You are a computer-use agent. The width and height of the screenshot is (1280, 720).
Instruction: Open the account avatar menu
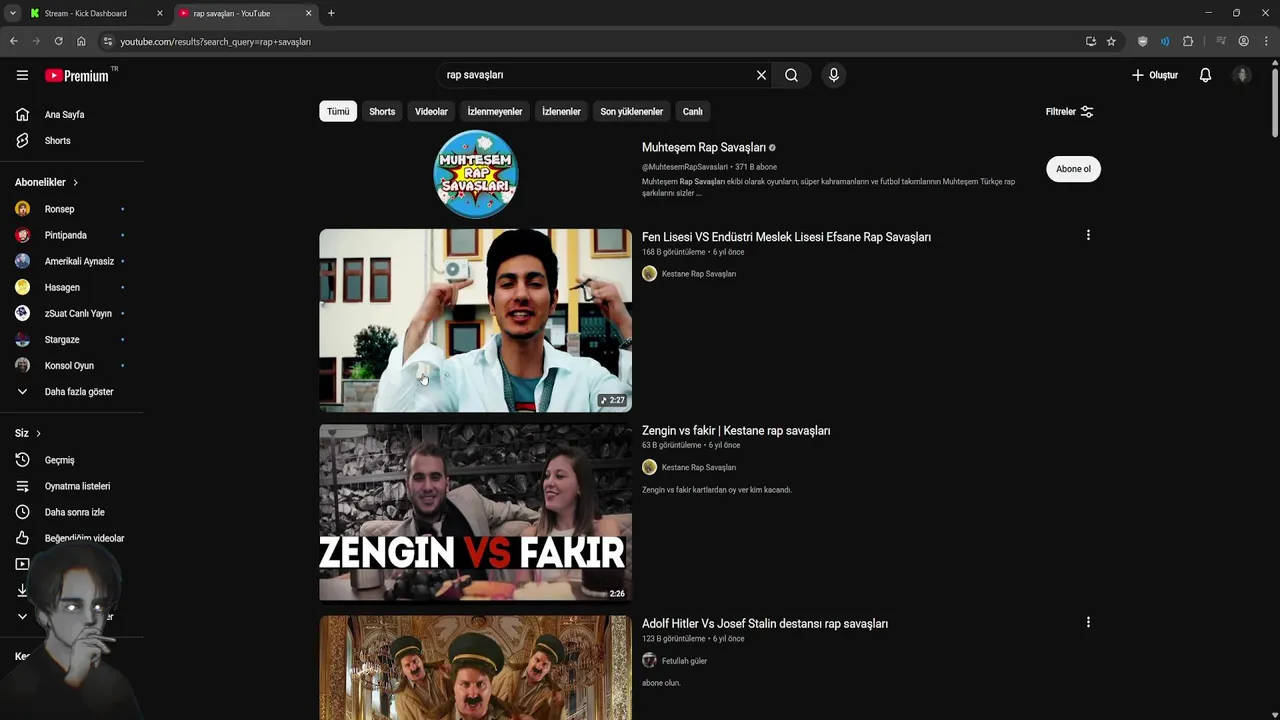pyautogui.click(x=1242, y=75)
